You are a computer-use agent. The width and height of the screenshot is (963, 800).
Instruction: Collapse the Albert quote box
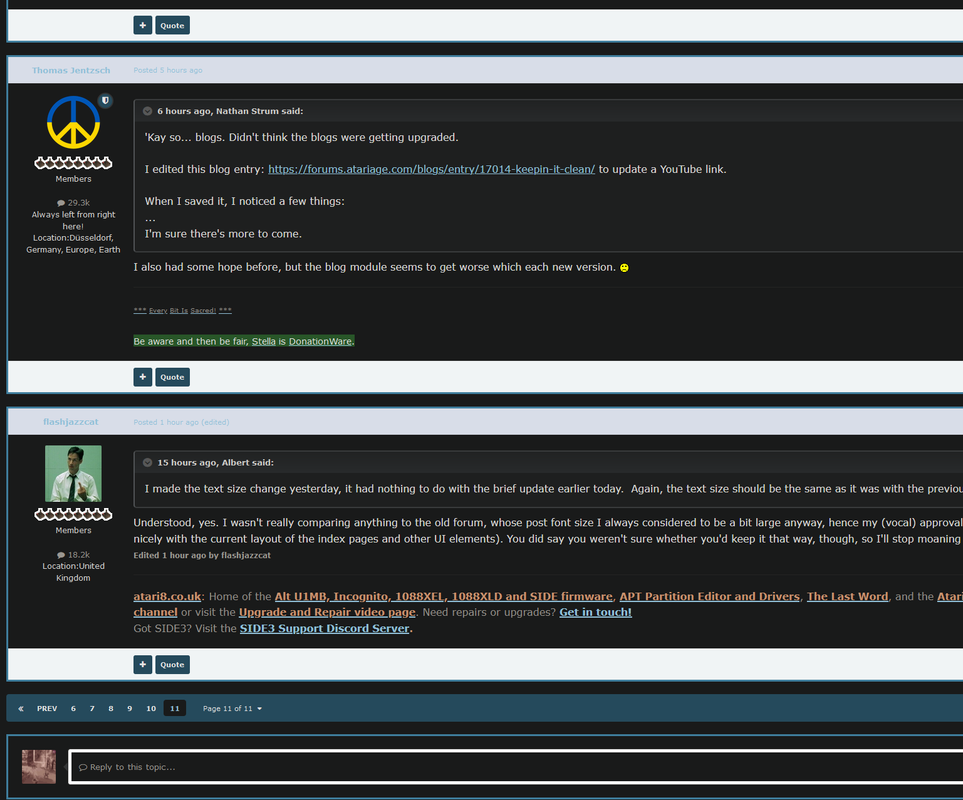147,462
